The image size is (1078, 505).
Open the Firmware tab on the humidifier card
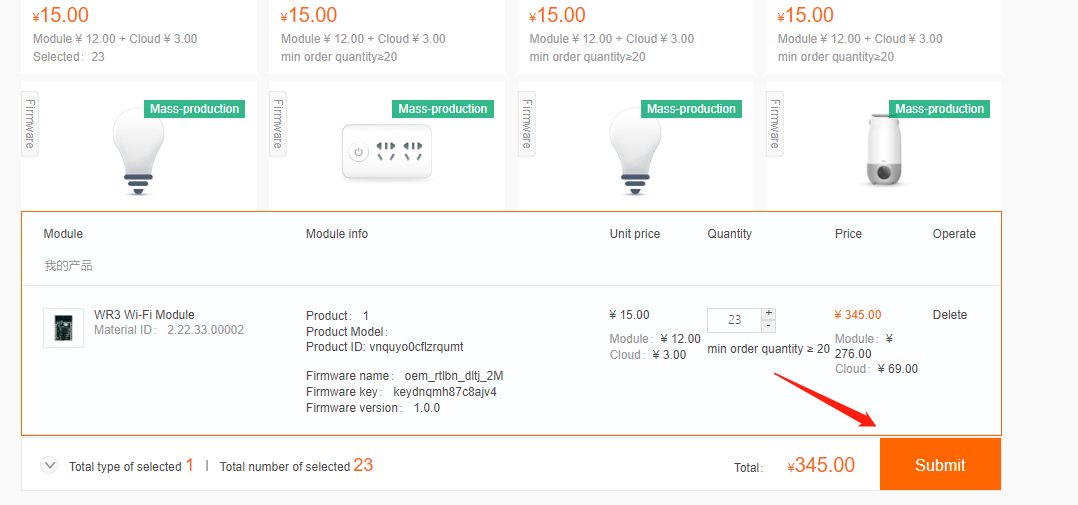[775, 124]
